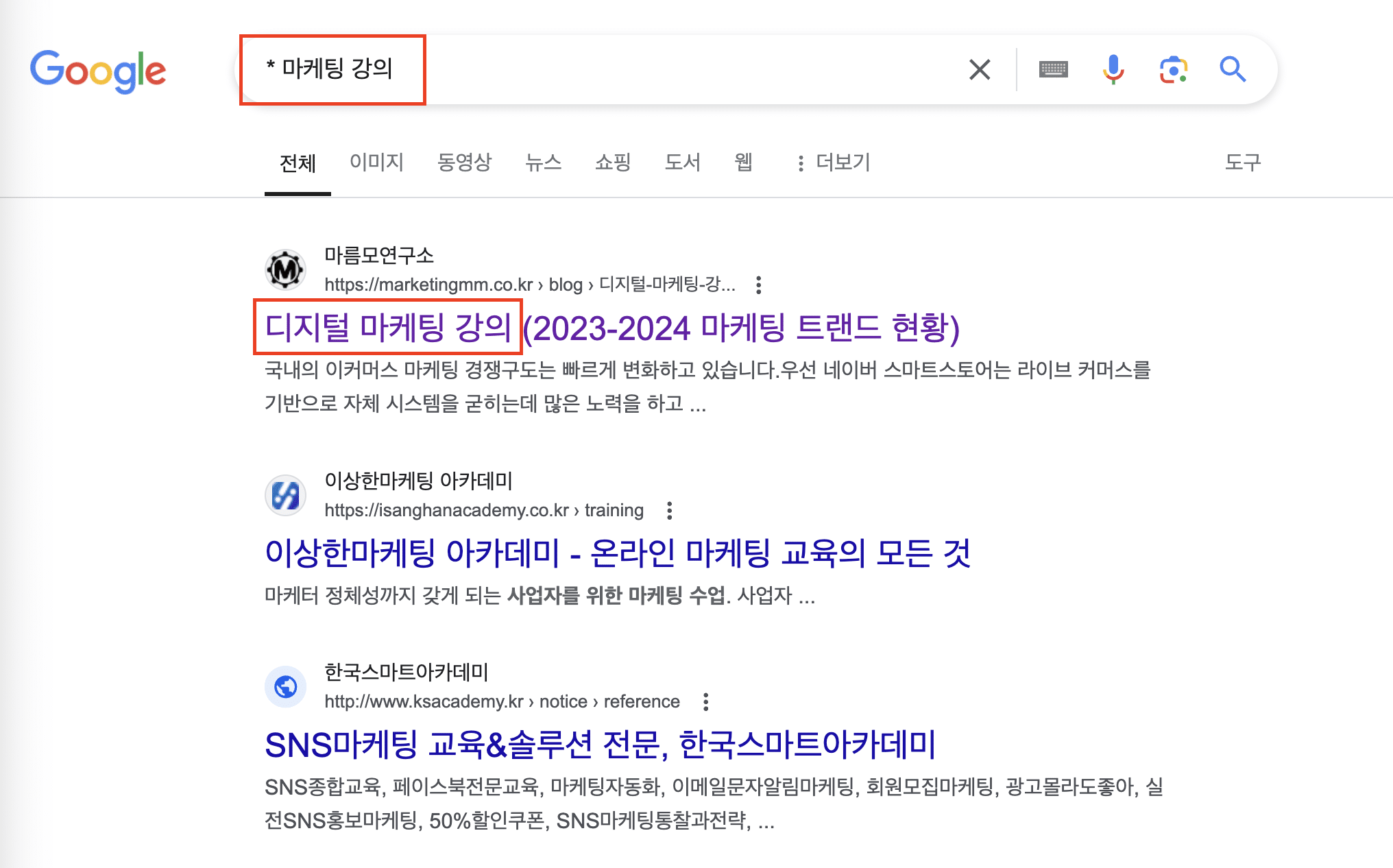
Task: Open the 뉴스 tab
Action: coord(544,162)
